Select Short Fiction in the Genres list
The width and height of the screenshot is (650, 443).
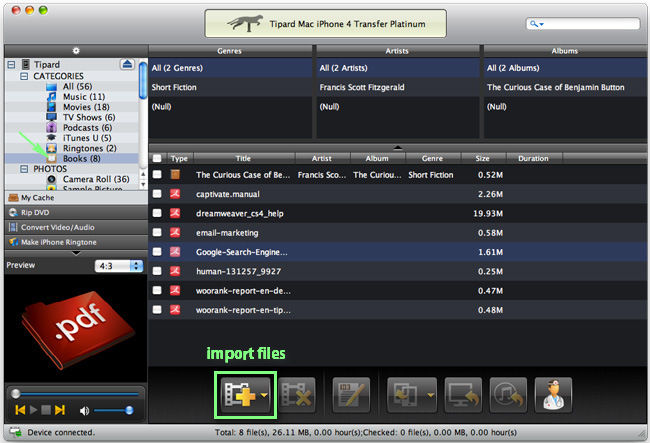pos(230,87)
